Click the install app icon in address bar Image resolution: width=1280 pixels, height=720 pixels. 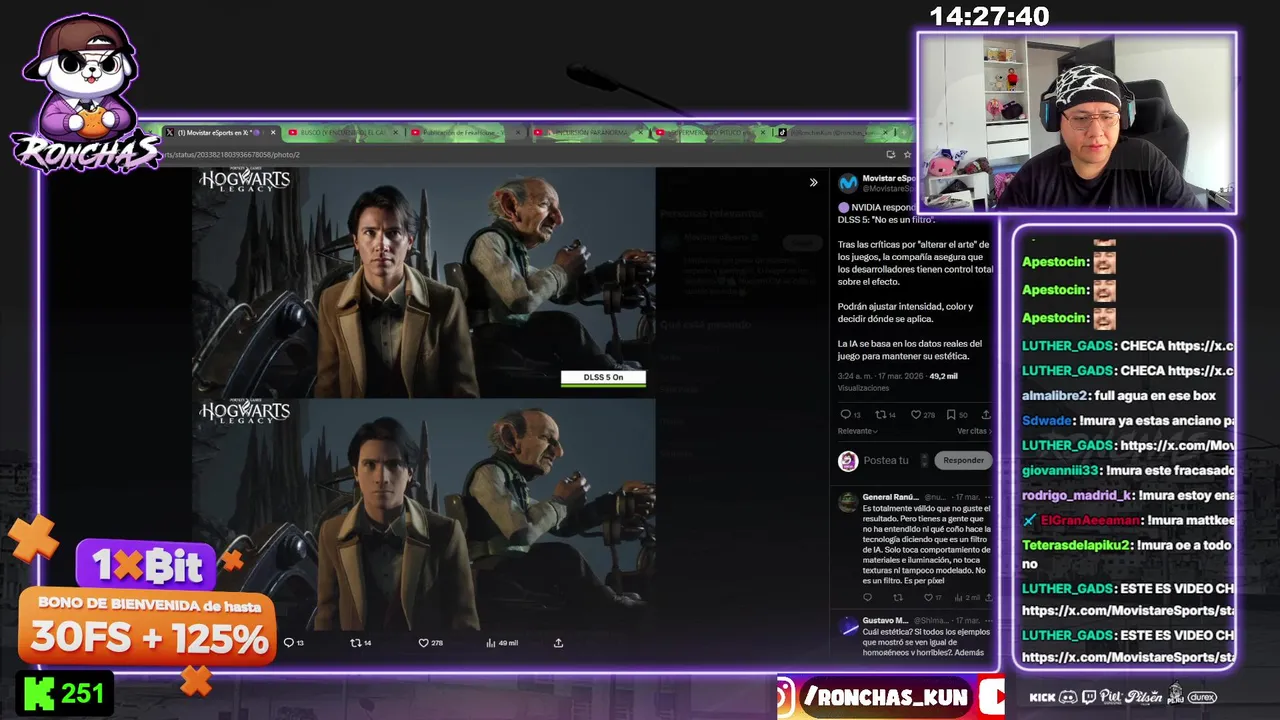(x=890, y=155)
